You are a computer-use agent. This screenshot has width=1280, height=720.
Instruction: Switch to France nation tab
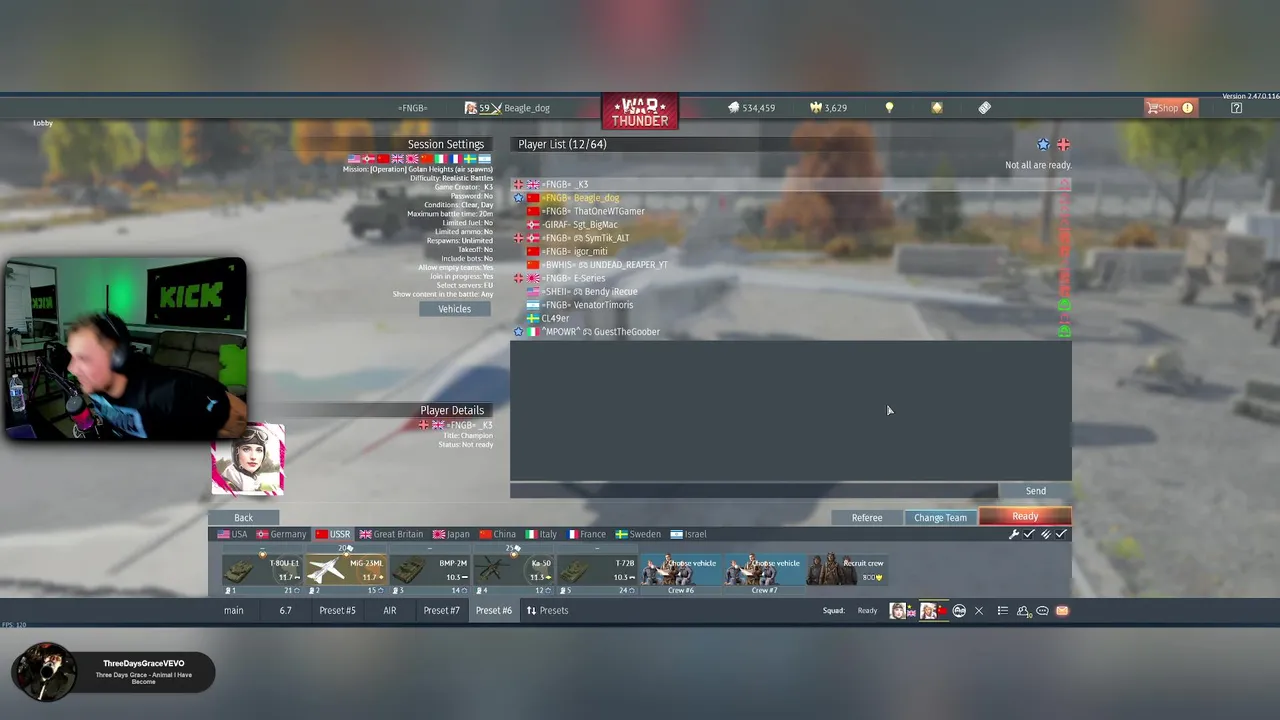[586, 534]
